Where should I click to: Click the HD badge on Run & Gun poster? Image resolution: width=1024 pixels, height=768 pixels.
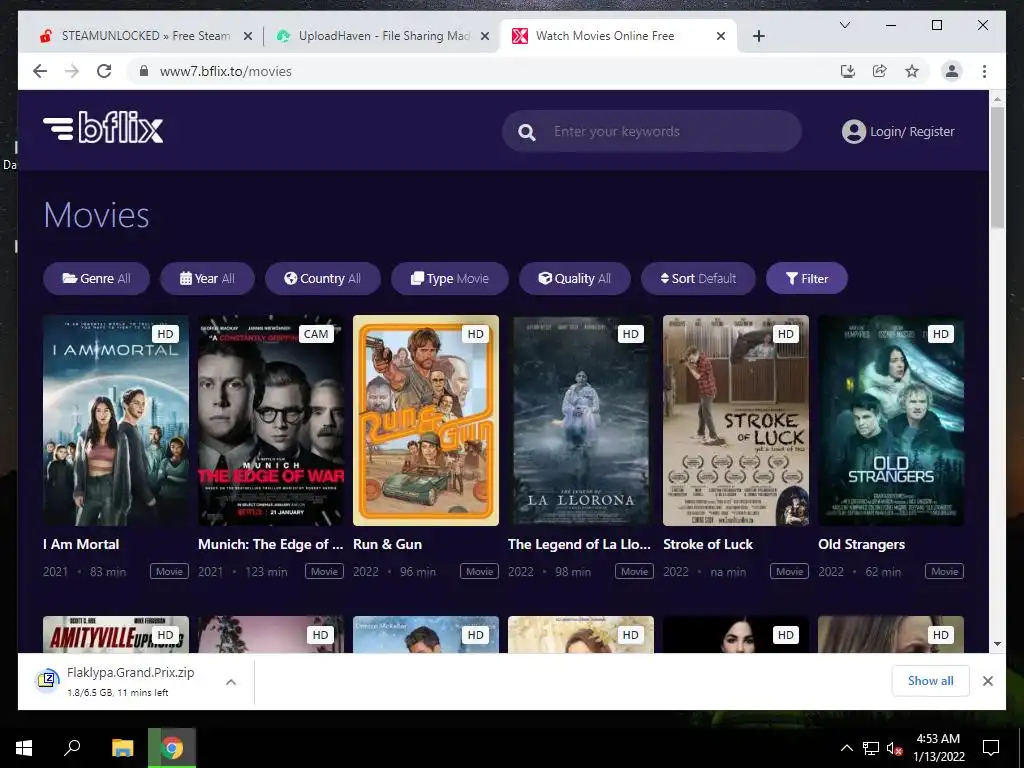[x=475, y=334]
